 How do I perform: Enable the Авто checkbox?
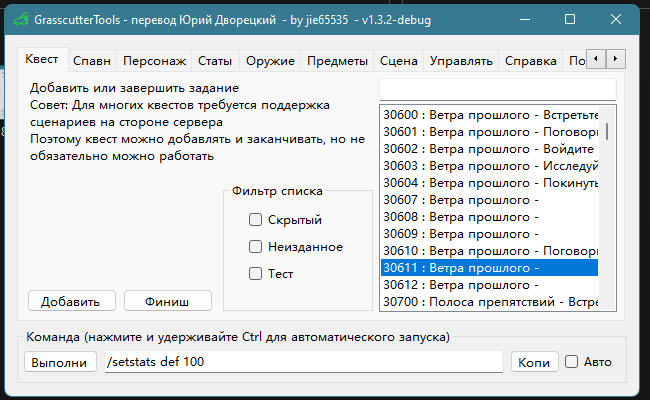pyautogui.click(x=572, y=362)
